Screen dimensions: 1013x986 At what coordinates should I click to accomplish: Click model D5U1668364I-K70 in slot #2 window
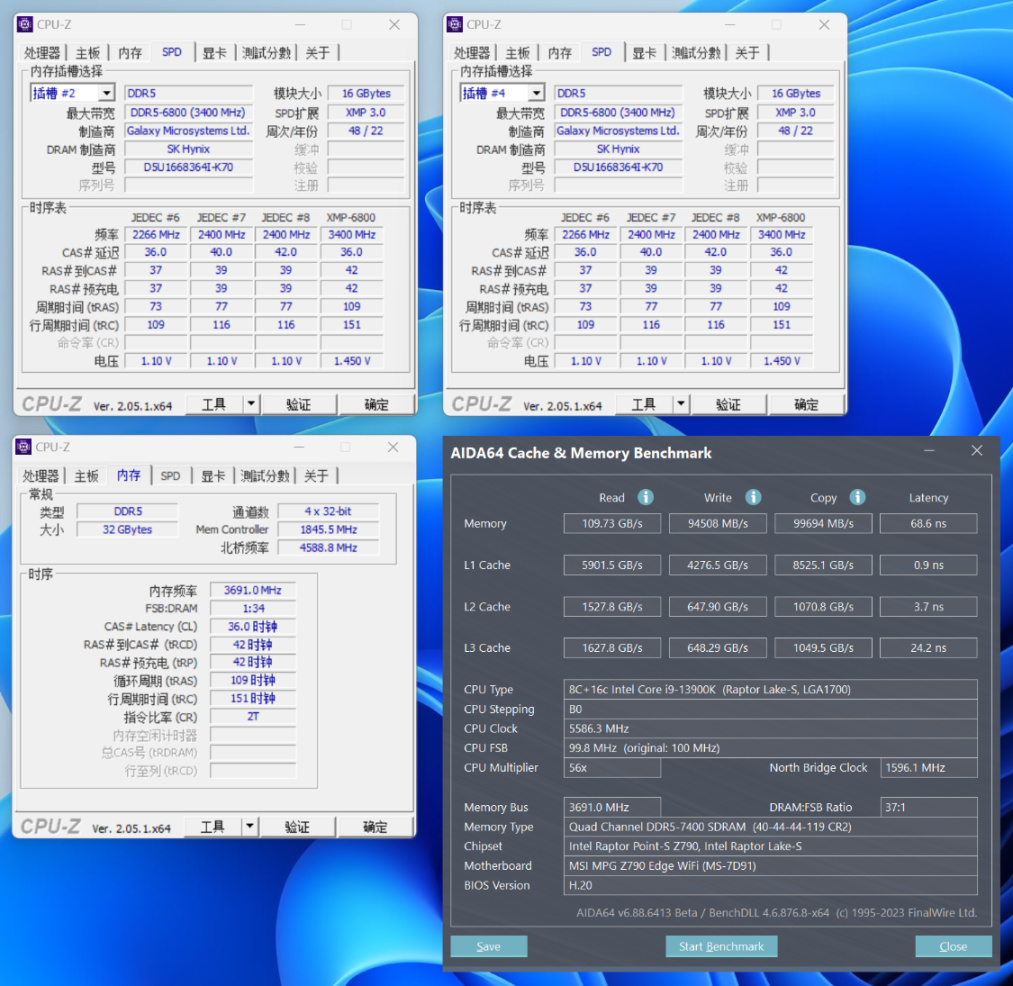188,167
